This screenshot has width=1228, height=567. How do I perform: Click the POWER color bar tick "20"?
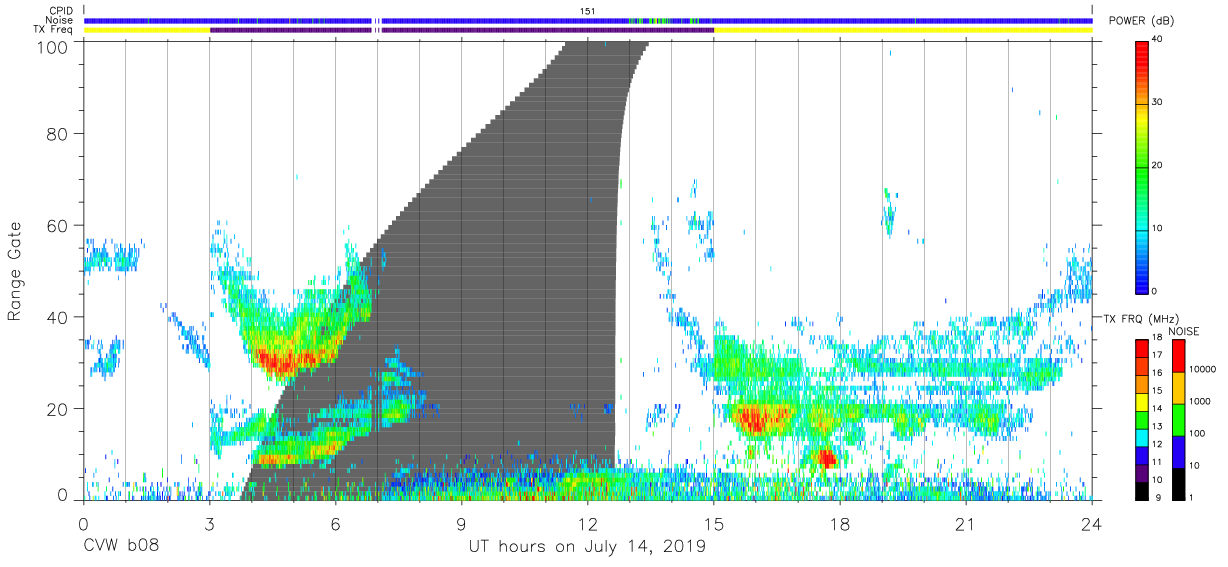pyautogui.click(x=1158, y=166)
